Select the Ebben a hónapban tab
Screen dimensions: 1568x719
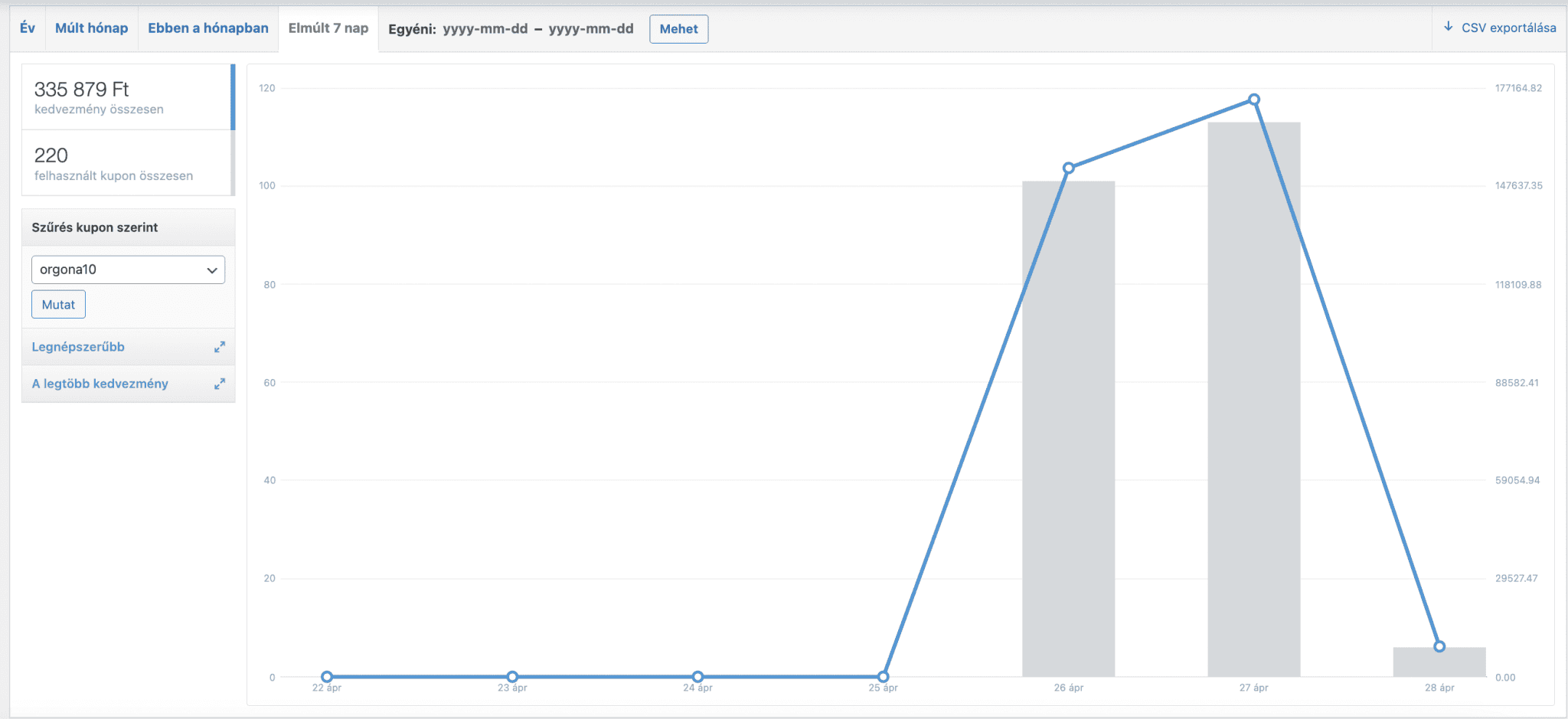point(207,28)
